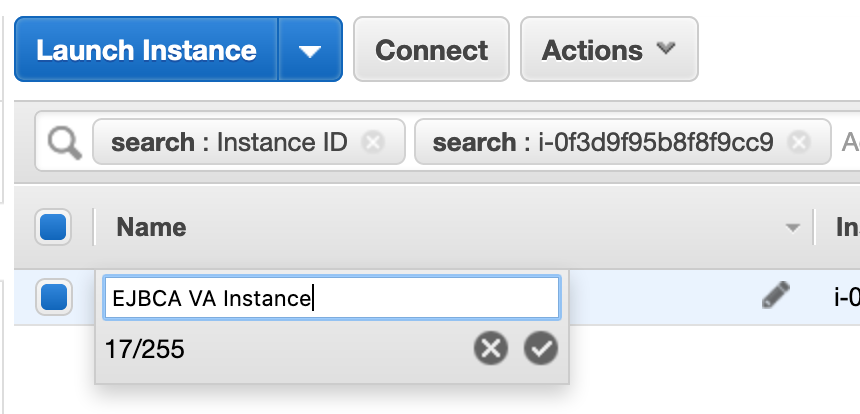This screenshot has width=860, height=414.
Task: Select the search : i-0f3d9f95b8f8f9cc9 filter chip
Action: [x=602, y=143]
